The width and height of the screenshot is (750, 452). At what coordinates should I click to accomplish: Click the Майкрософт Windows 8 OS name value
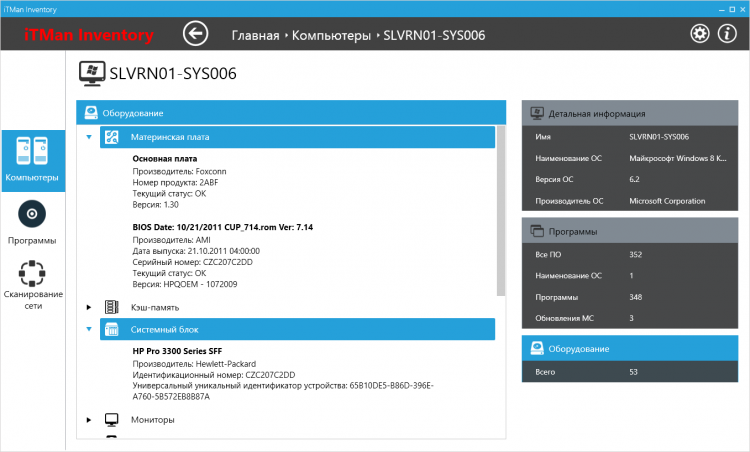[x=677, y=158]
